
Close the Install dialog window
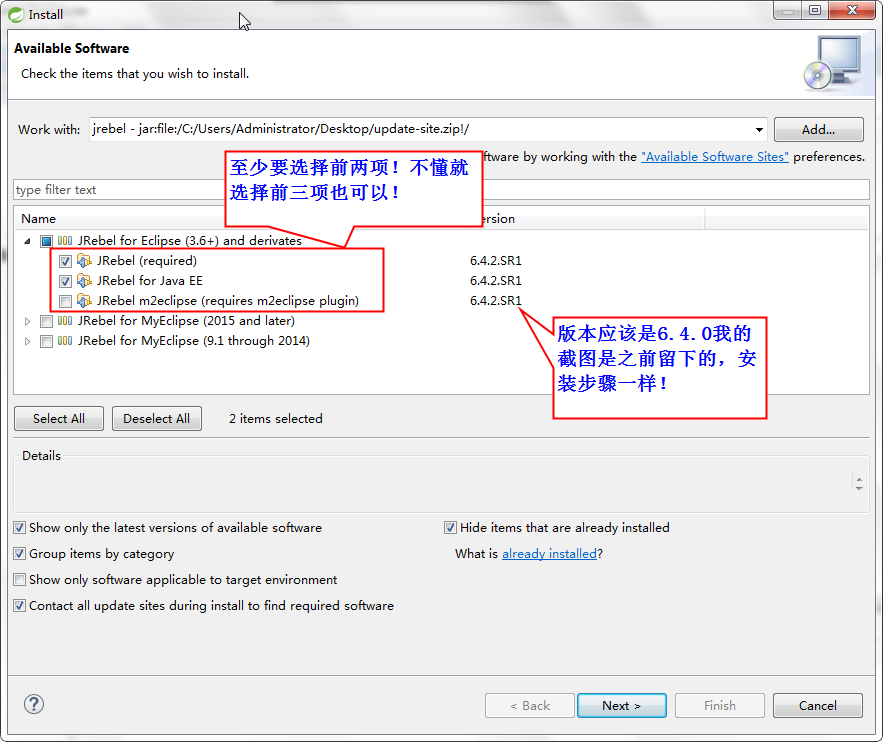click(x=852, y=10)
